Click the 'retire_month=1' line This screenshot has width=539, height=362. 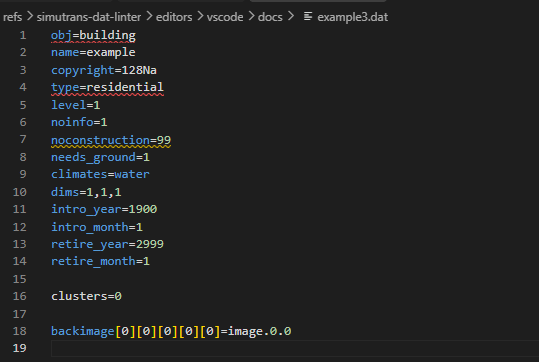tap(100, 261)
